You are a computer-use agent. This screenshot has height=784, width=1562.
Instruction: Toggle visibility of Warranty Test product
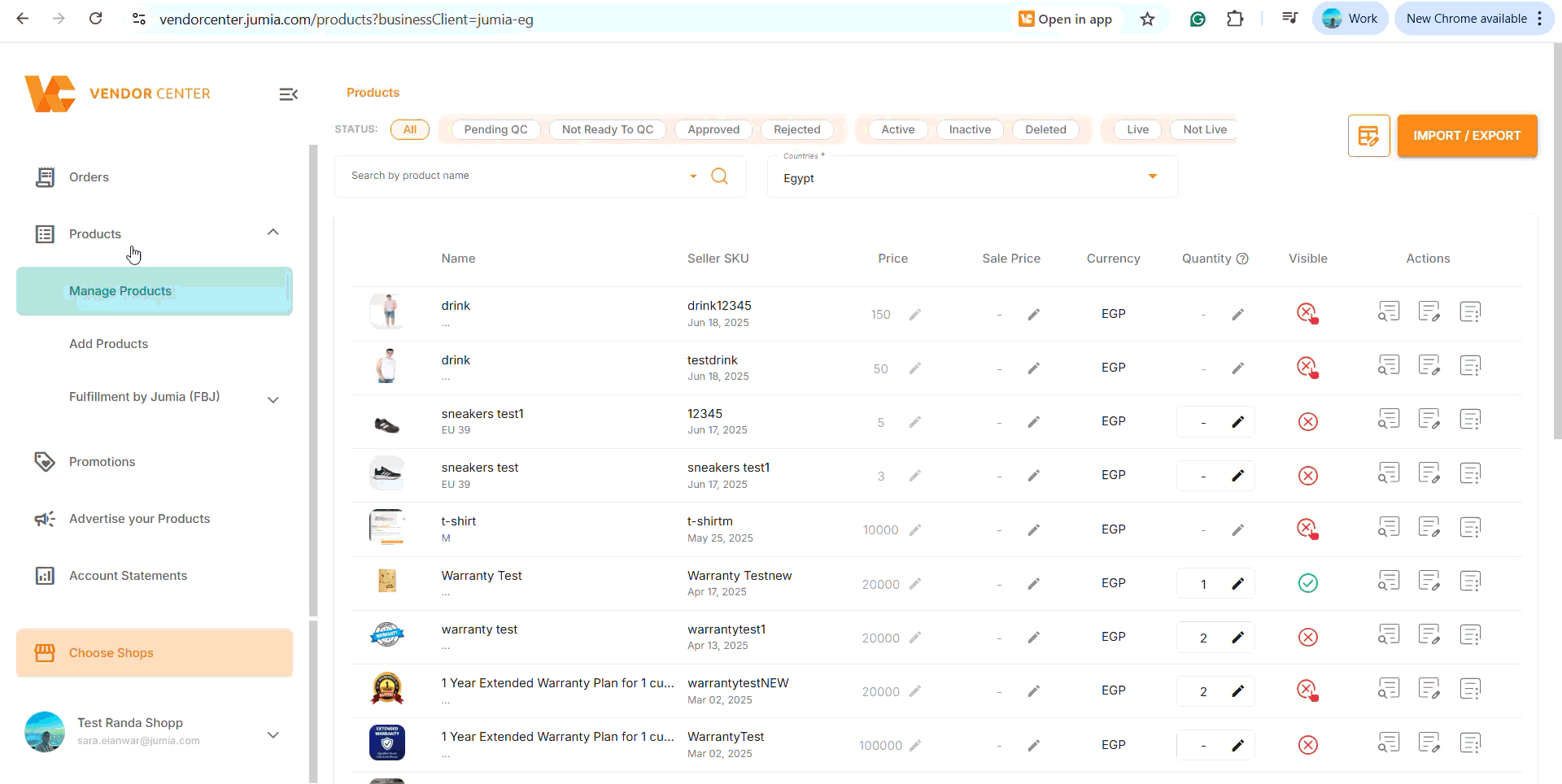pyautogui.click(x=1307, y=583)
